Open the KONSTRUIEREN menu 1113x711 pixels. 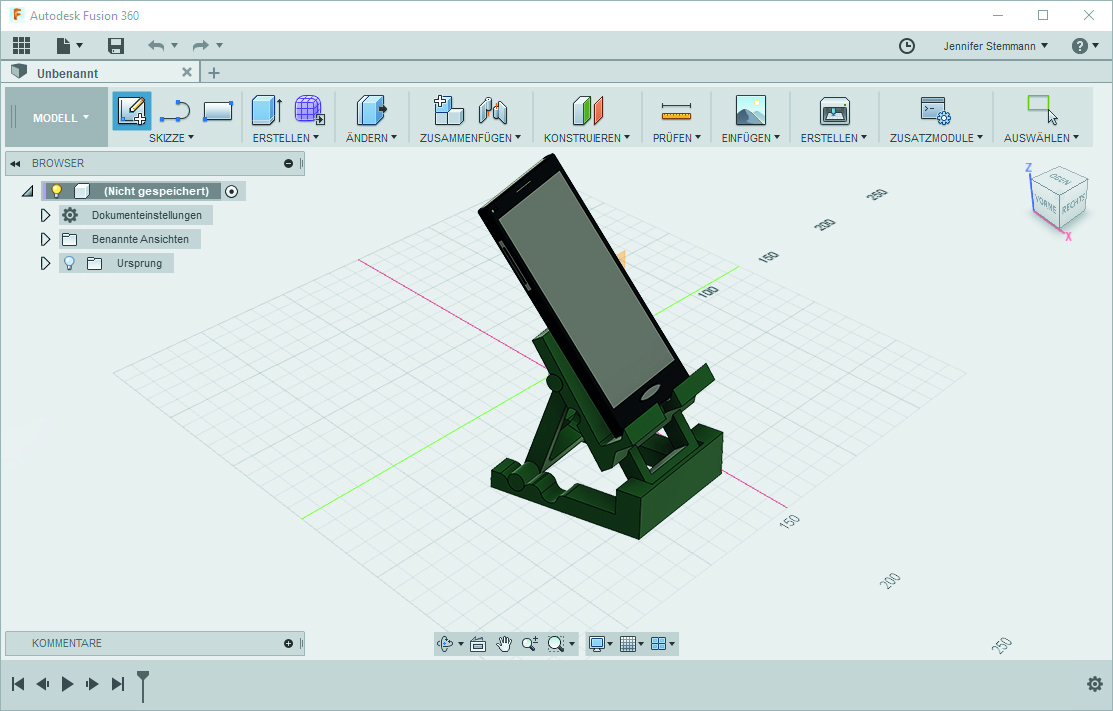point(587,138)
